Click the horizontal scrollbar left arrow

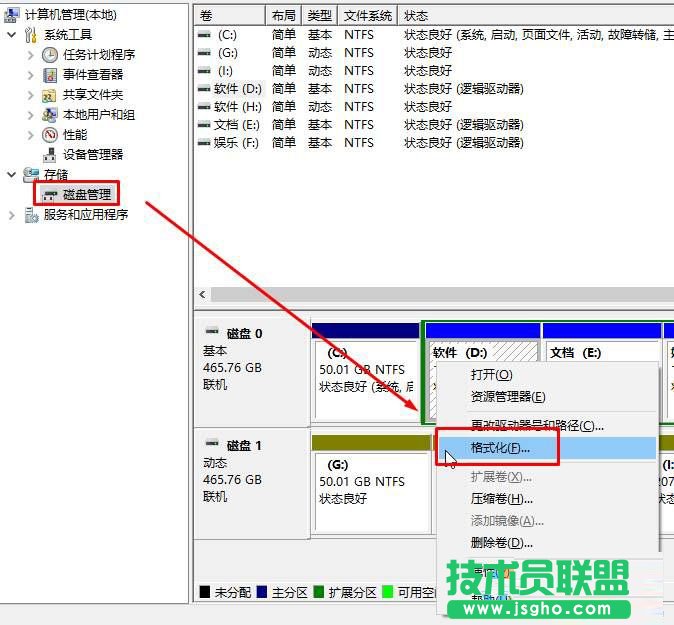[x=202, y=295]
